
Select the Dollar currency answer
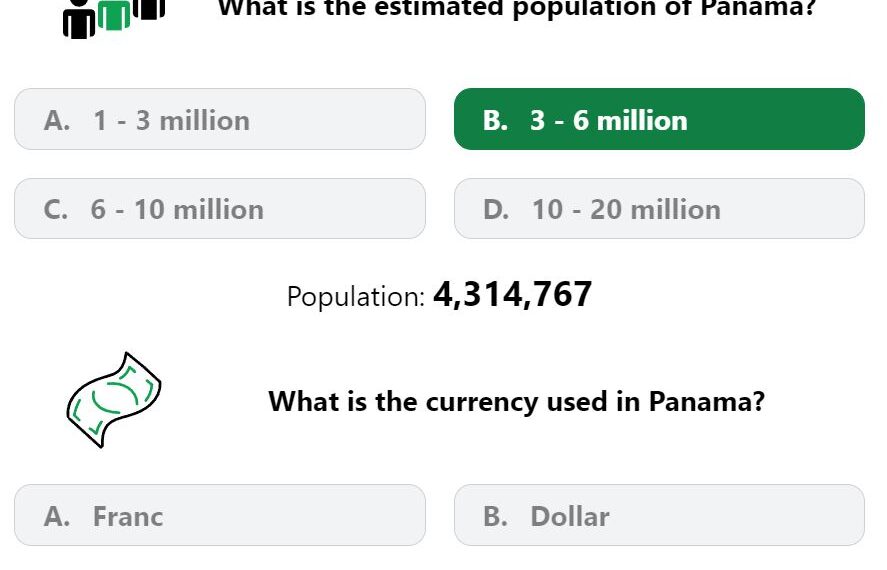point(659,516)
